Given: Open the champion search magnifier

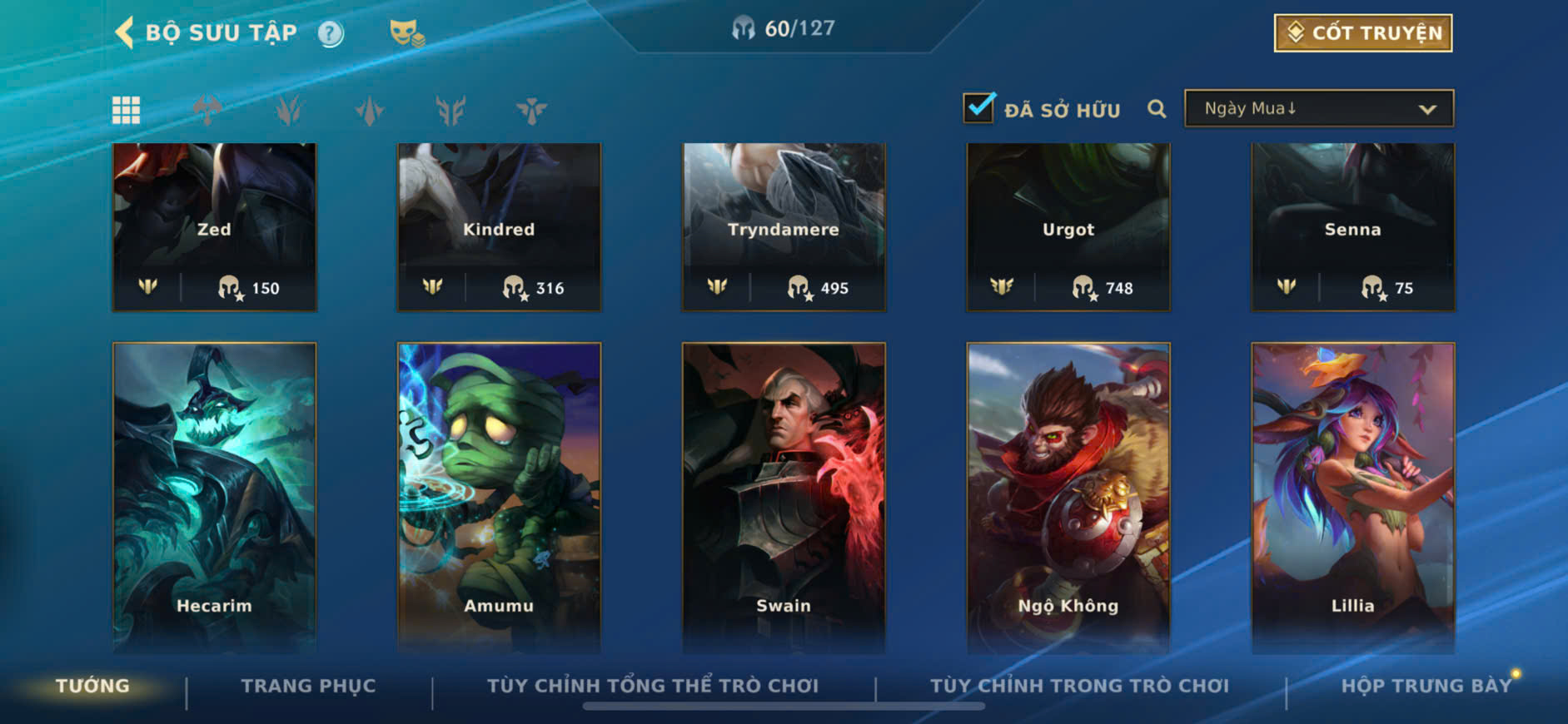Looking at the screenshot, I should tap(1157, 109).
